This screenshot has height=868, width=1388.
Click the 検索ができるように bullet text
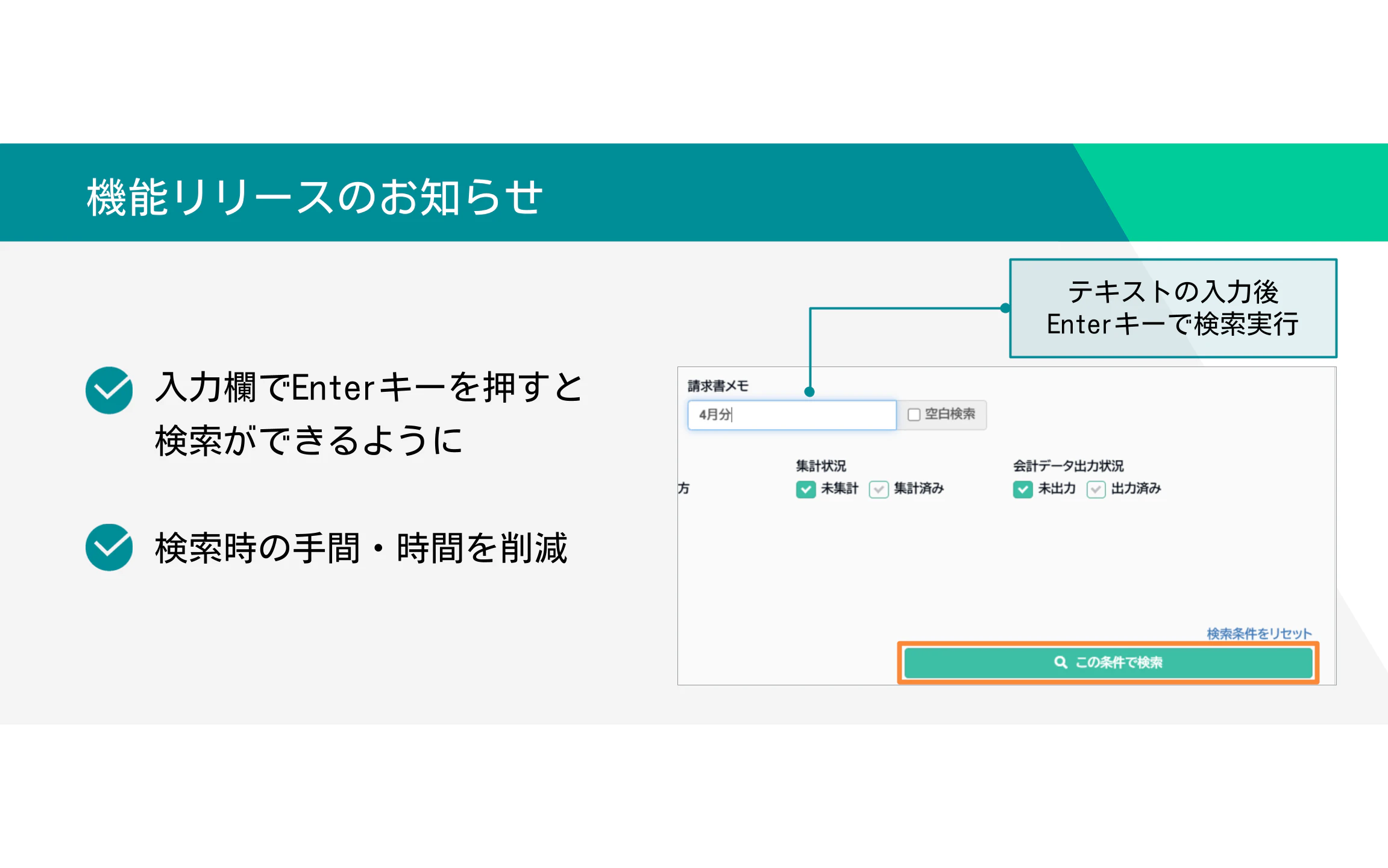tap(309, 440)
